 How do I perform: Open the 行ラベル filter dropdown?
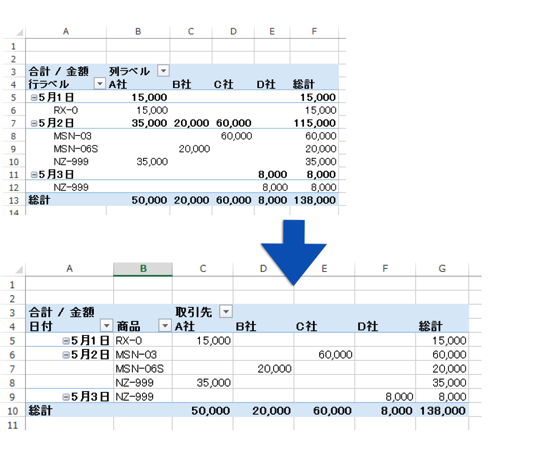[100, 84]
